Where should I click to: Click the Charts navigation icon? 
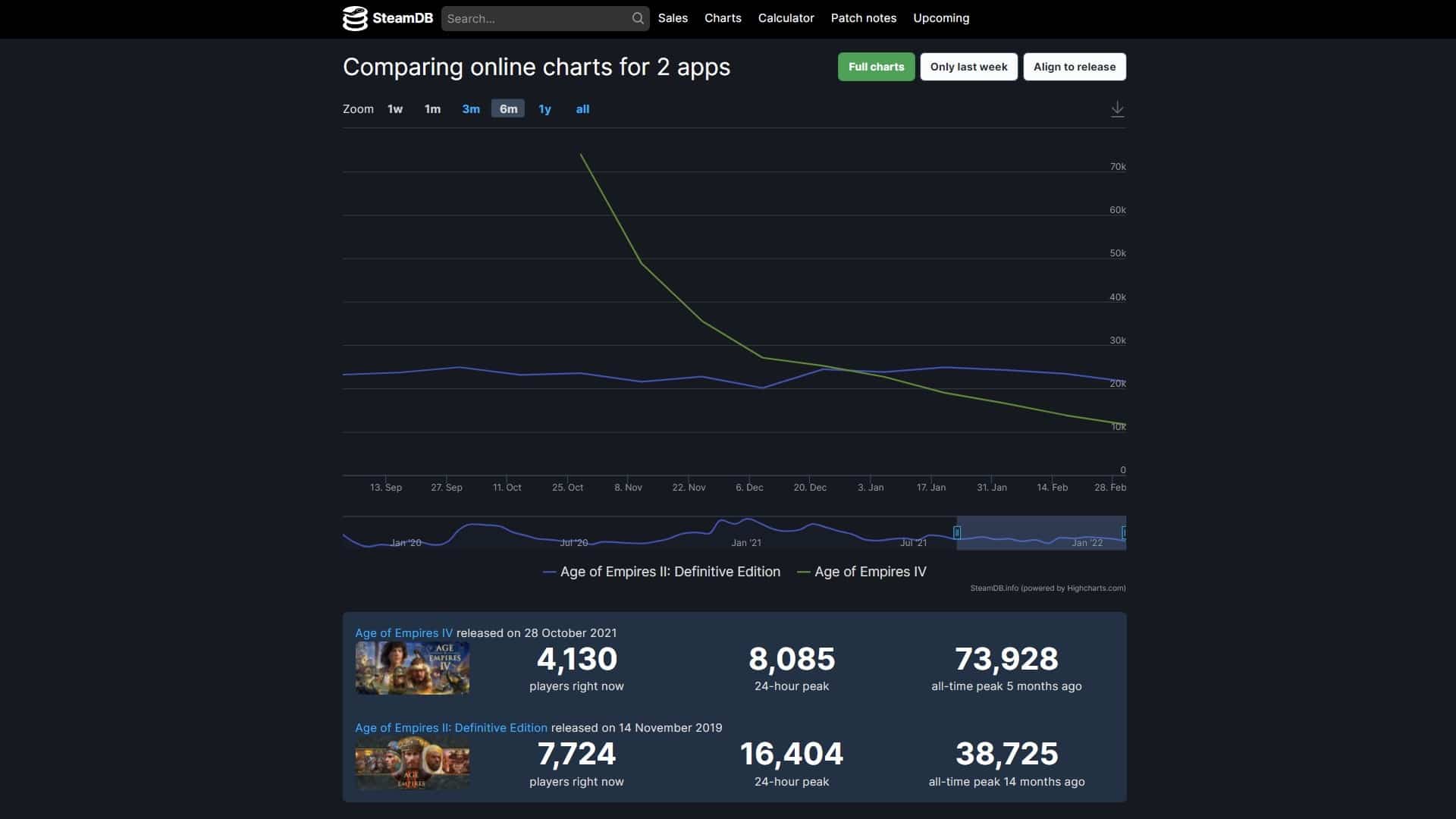pyautogui.click(x=722, y=18)
